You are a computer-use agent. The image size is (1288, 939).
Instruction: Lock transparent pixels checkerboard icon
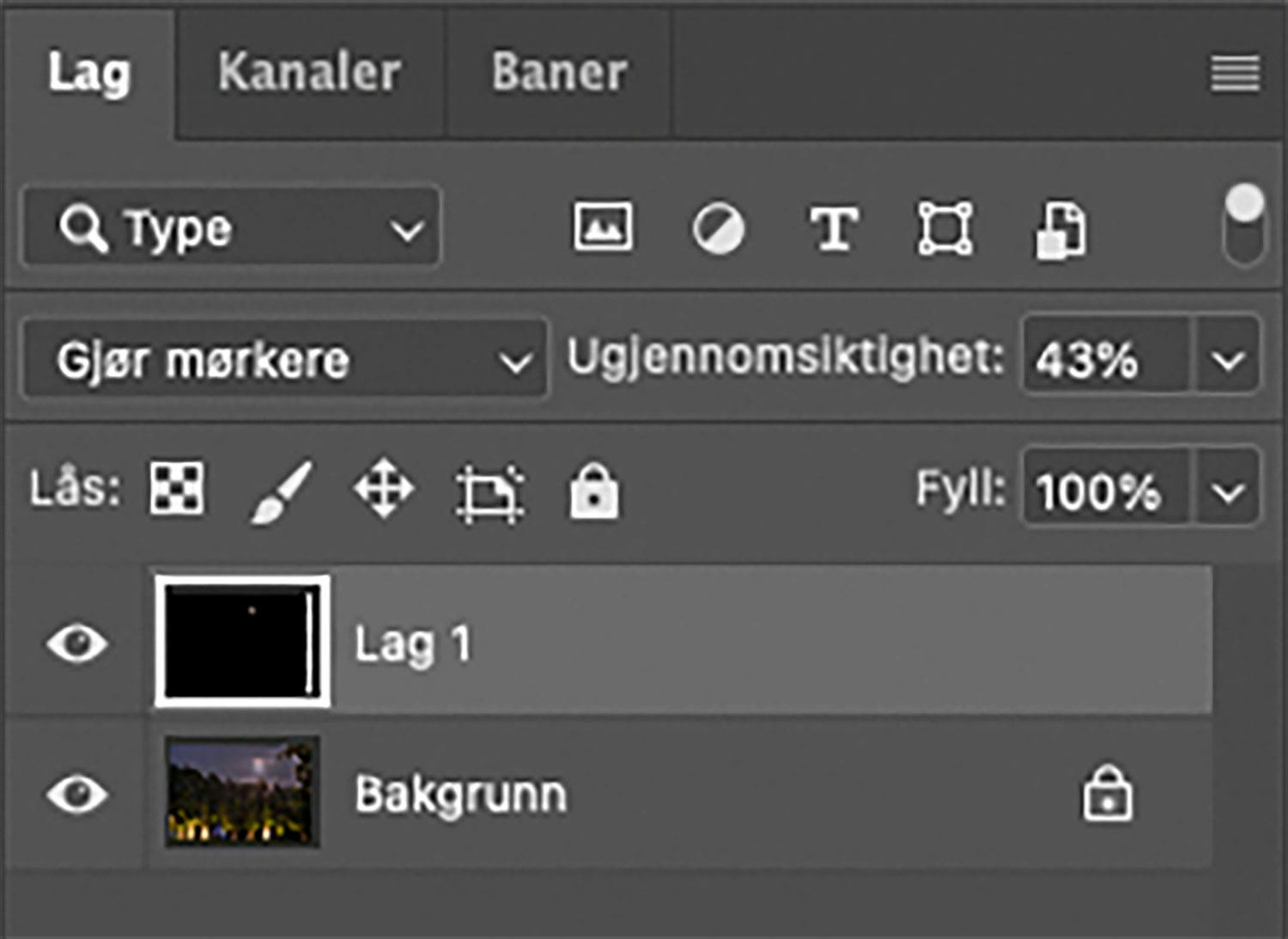[177, 488]
